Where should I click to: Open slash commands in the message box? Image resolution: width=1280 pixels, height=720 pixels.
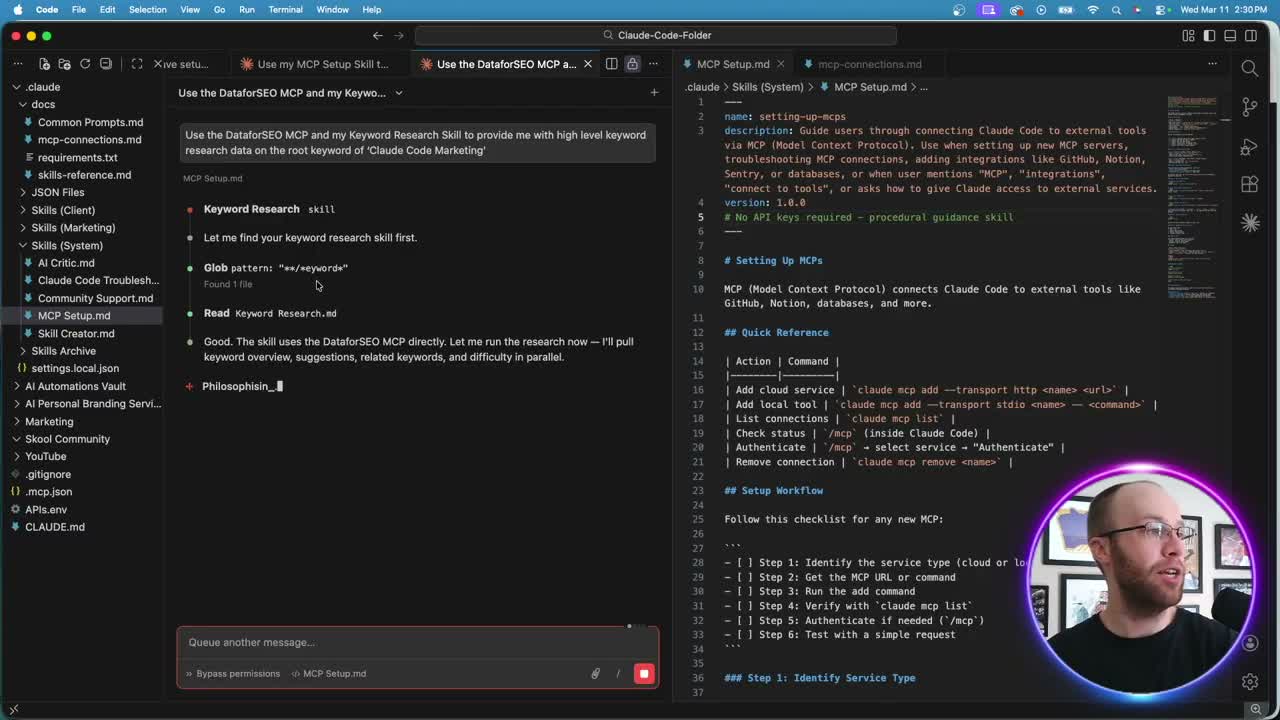(x=618, y=674)
